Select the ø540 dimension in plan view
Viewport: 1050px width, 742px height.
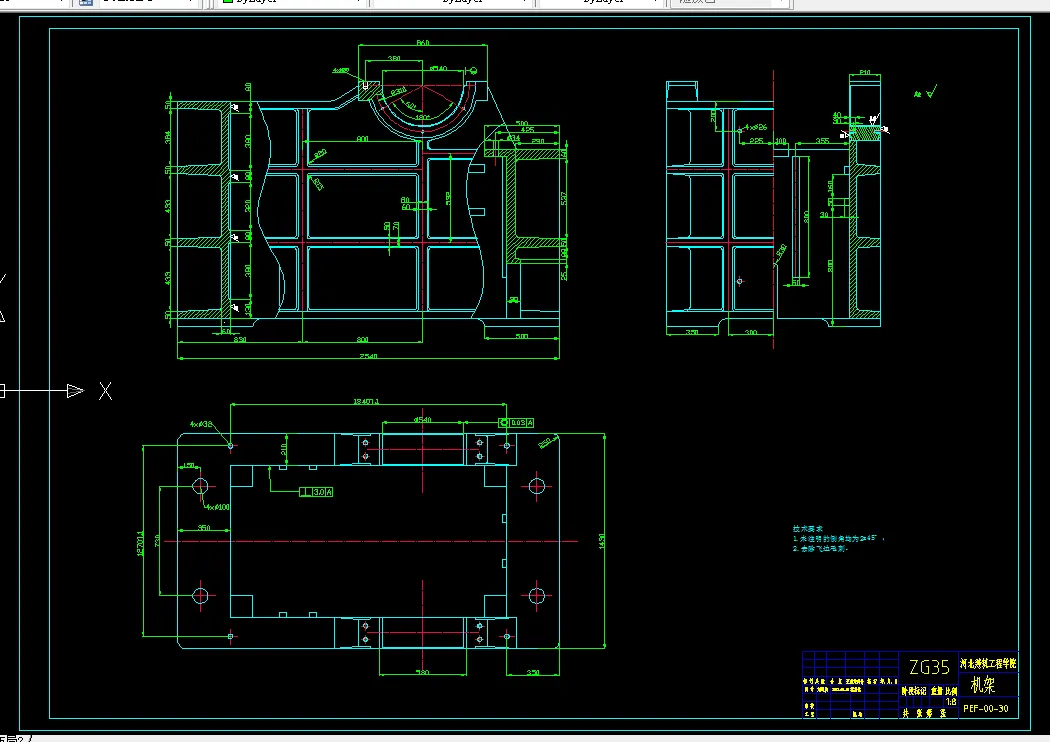(423, 420)
